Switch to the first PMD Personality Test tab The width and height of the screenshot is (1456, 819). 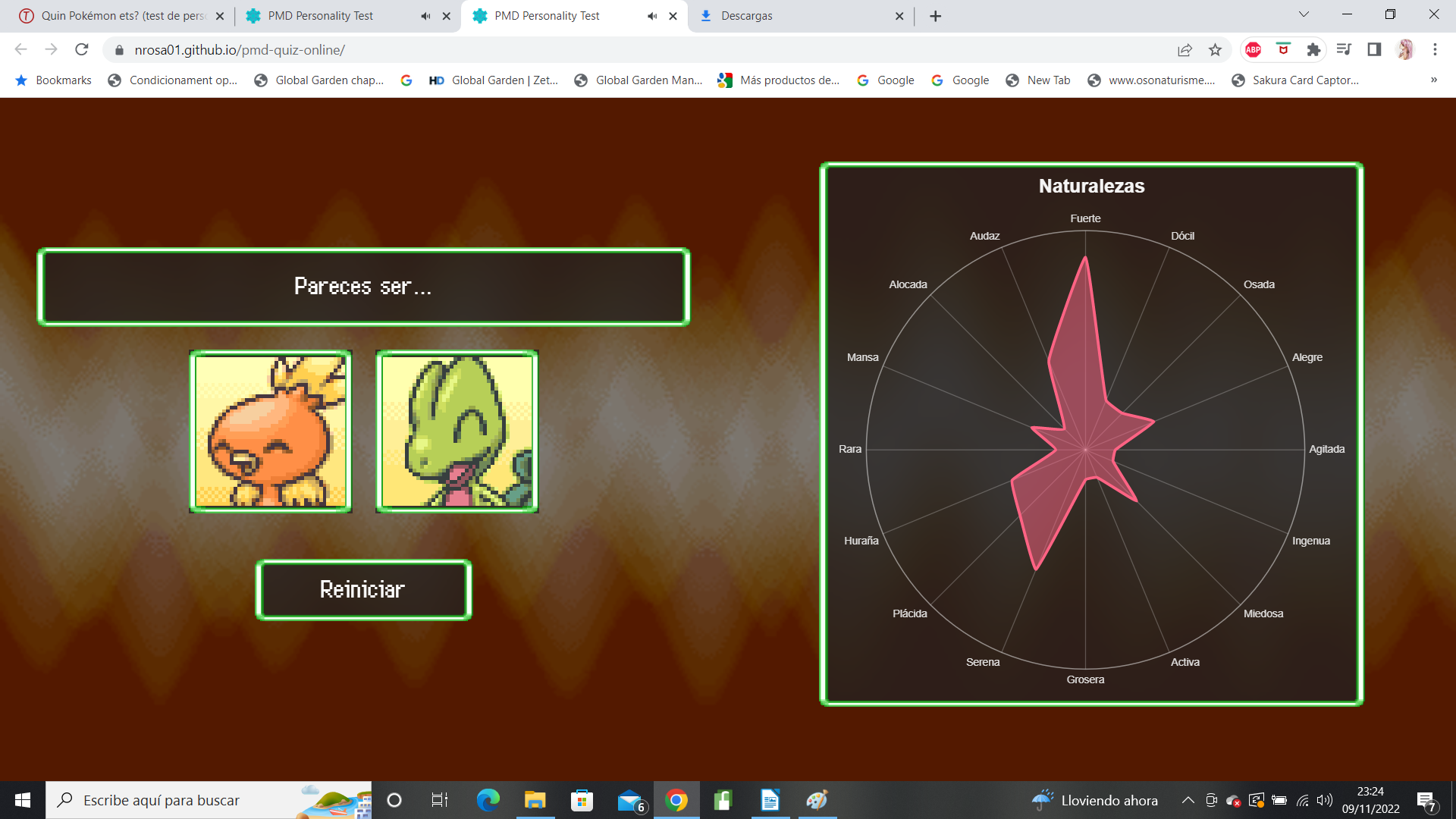(320, 16)
